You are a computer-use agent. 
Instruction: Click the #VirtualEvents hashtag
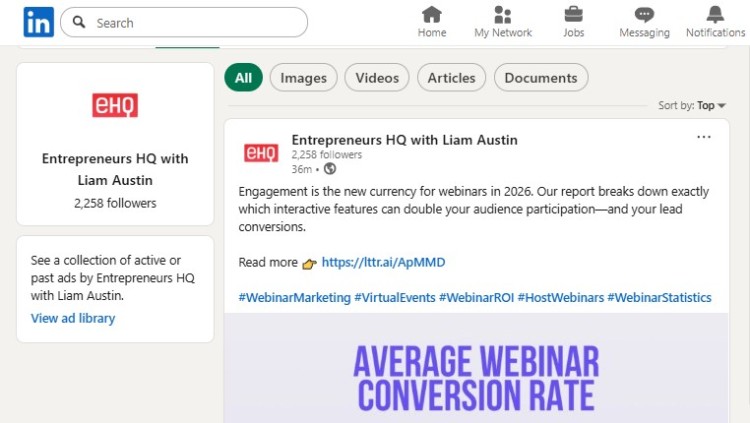(395, 298)
